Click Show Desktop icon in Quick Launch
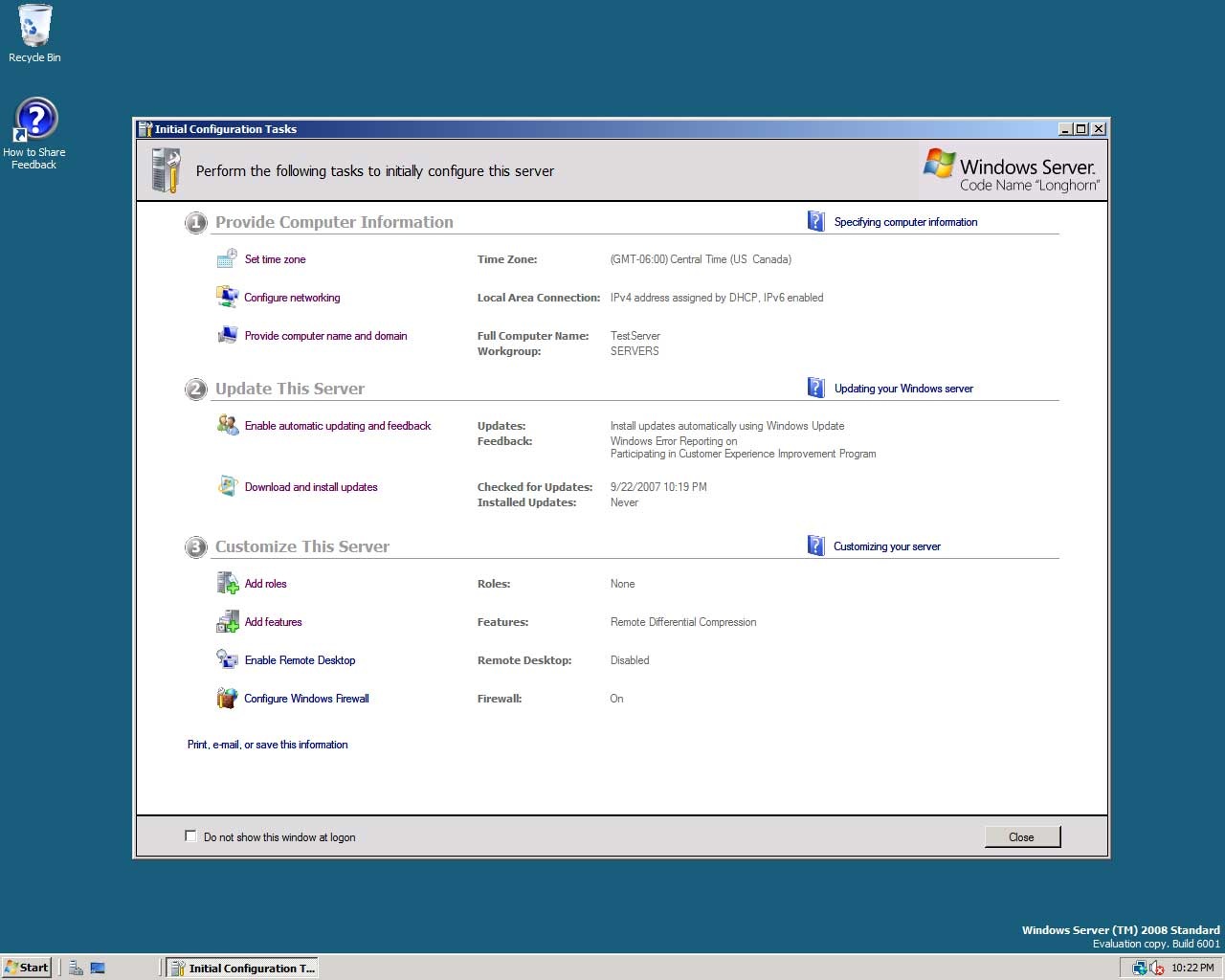 coord(98,968)
